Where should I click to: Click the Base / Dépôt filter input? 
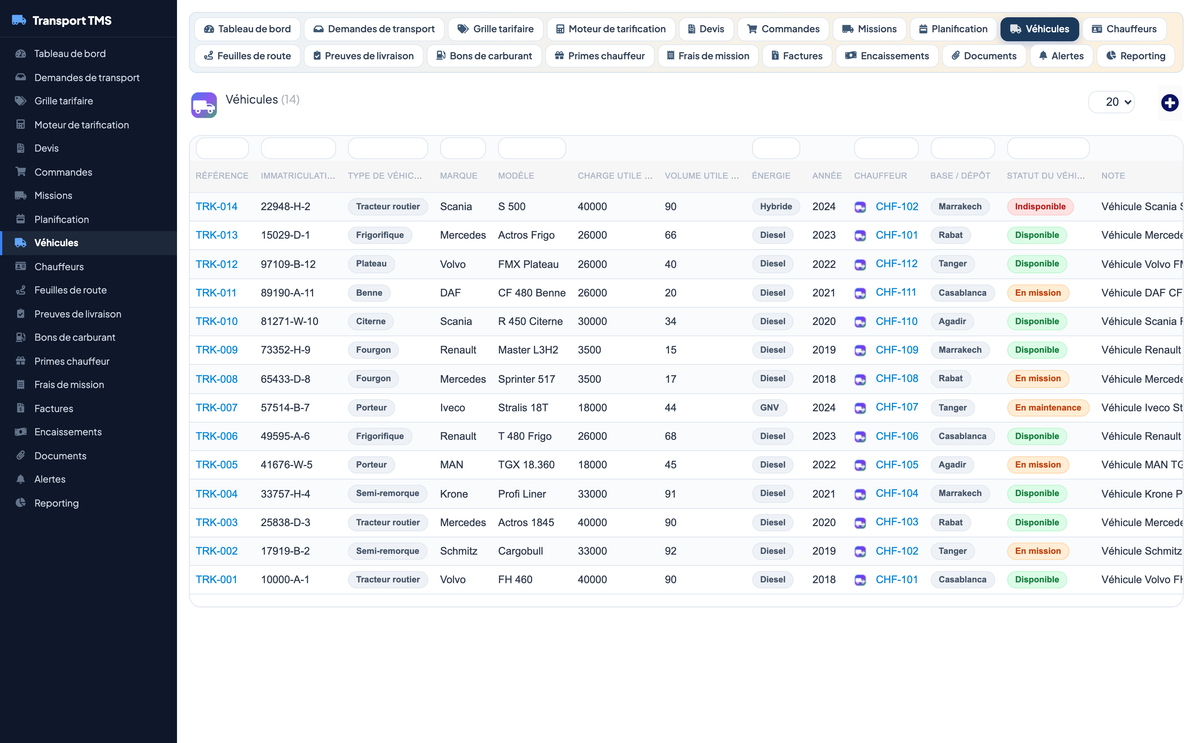963,149
